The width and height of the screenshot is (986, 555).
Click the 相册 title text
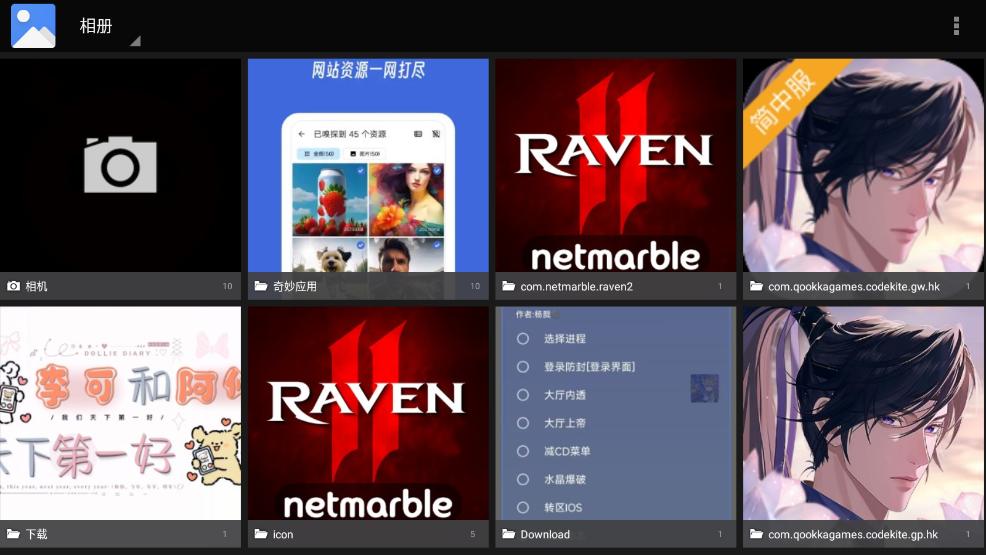(x=96, y=26)
